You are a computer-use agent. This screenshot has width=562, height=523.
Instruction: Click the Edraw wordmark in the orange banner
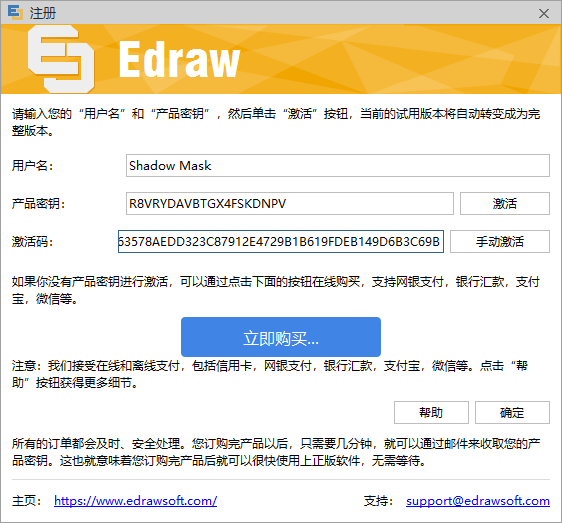[179, 60]
